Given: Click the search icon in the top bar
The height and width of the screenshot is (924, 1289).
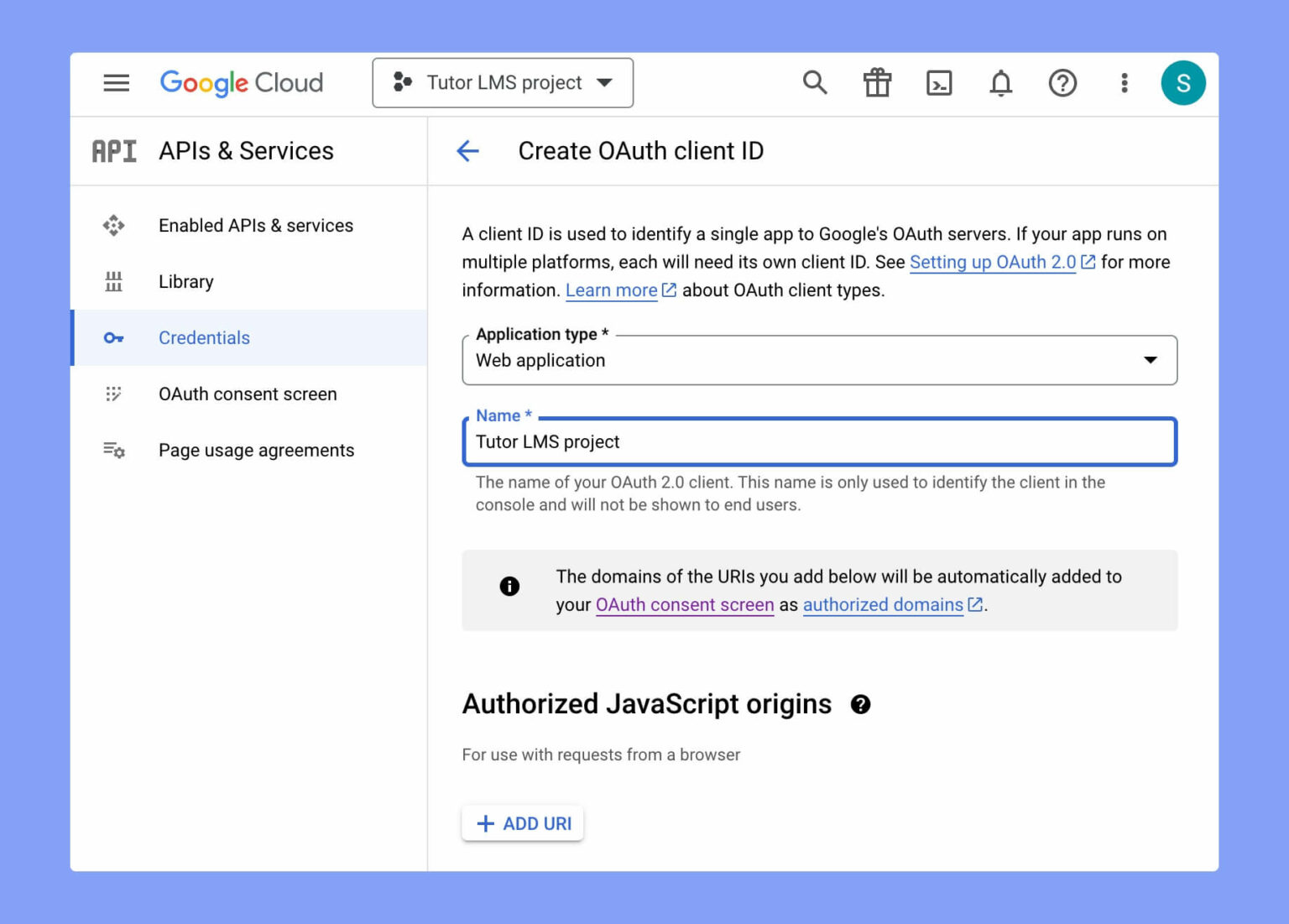Looking at the screenshot, I should pos(814,82).
